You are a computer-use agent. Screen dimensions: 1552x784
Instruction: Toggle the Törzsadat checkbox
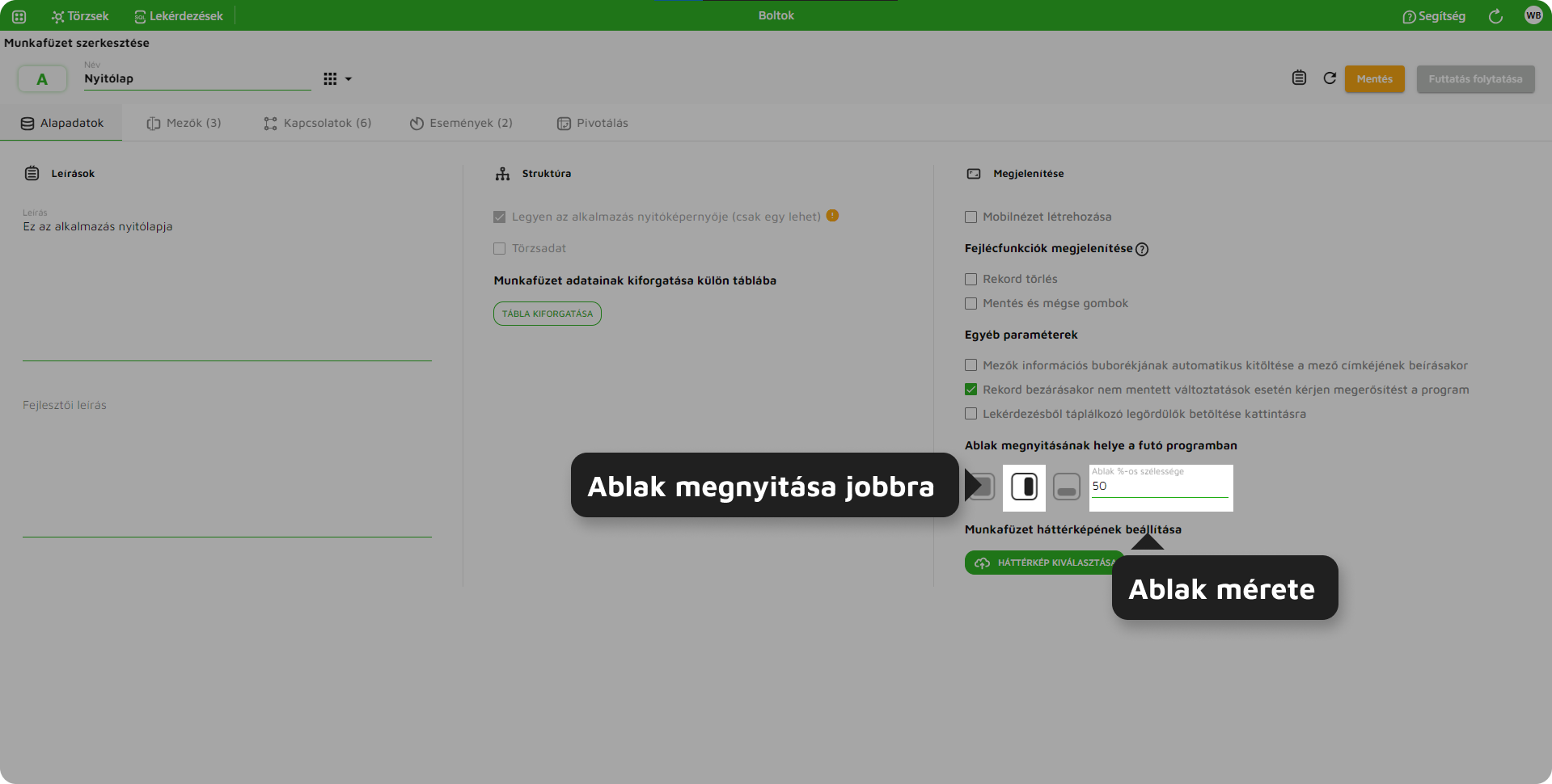(x=499, y=248)
